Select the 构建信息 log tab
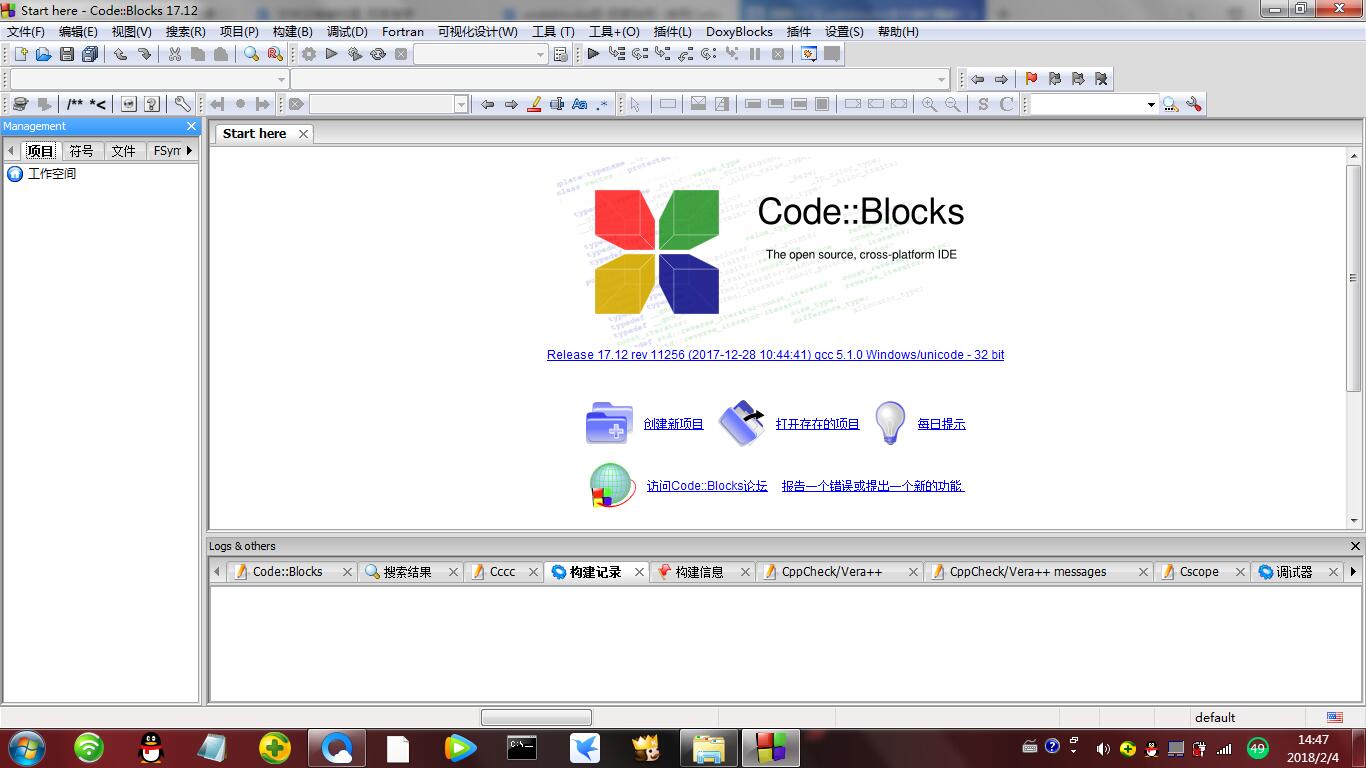 (699, 572)
